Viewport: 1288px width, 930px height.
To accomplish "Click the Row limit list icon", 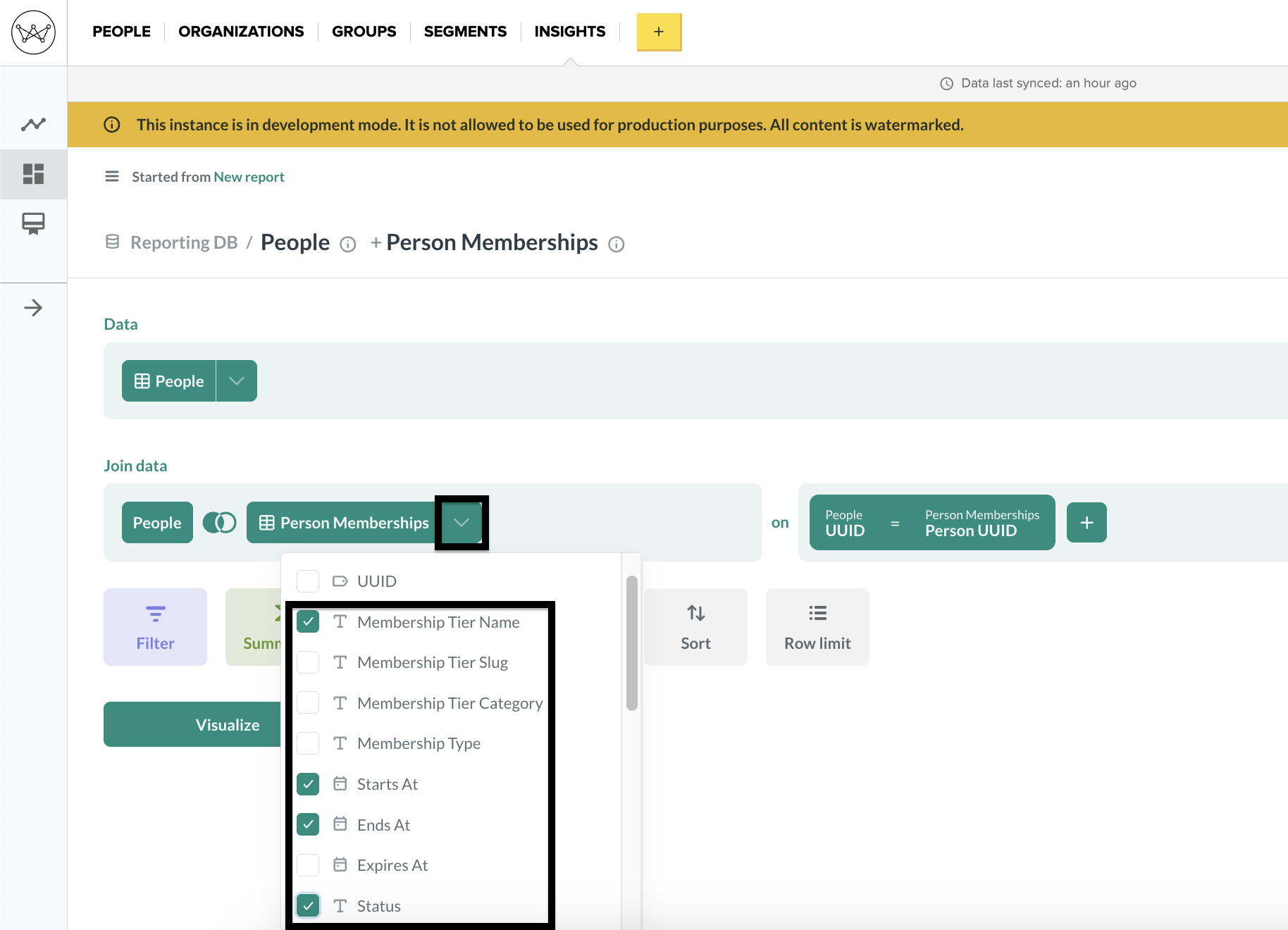I will pos(818,613).
